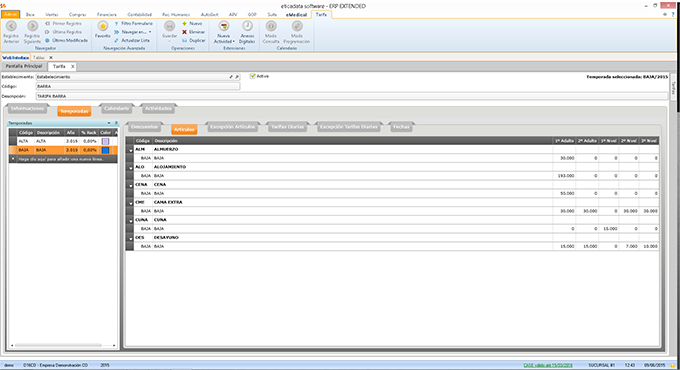
Task: Click Actualizar Lista
Action: (x=132, y=40)
